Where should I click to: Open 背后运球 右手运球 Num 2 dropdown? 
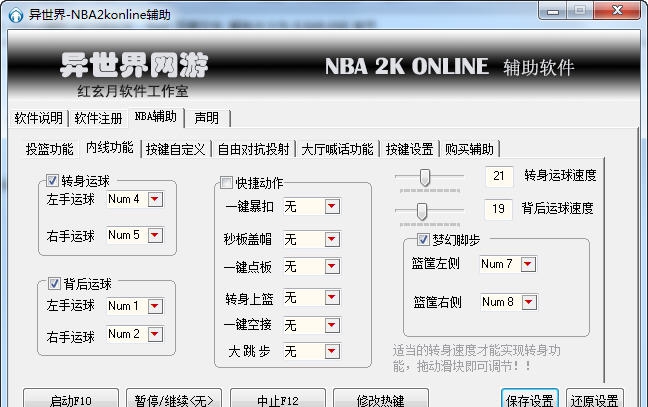155,334
